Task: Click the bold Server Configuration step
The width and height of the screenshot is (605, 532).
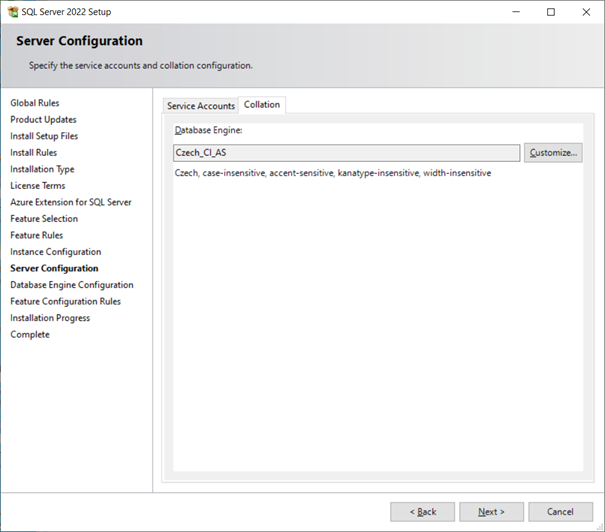Action: click(x=54, y=269)
